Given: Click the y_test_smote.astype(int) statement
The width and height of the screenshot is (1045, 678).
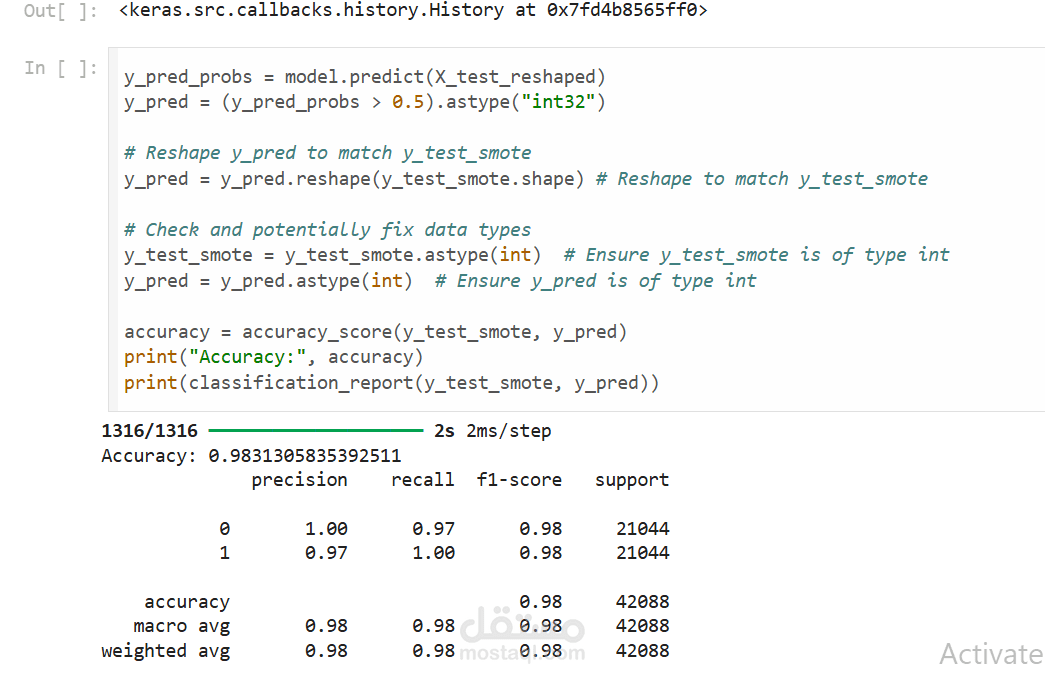Looking at the screenshot, I should 333,255.
